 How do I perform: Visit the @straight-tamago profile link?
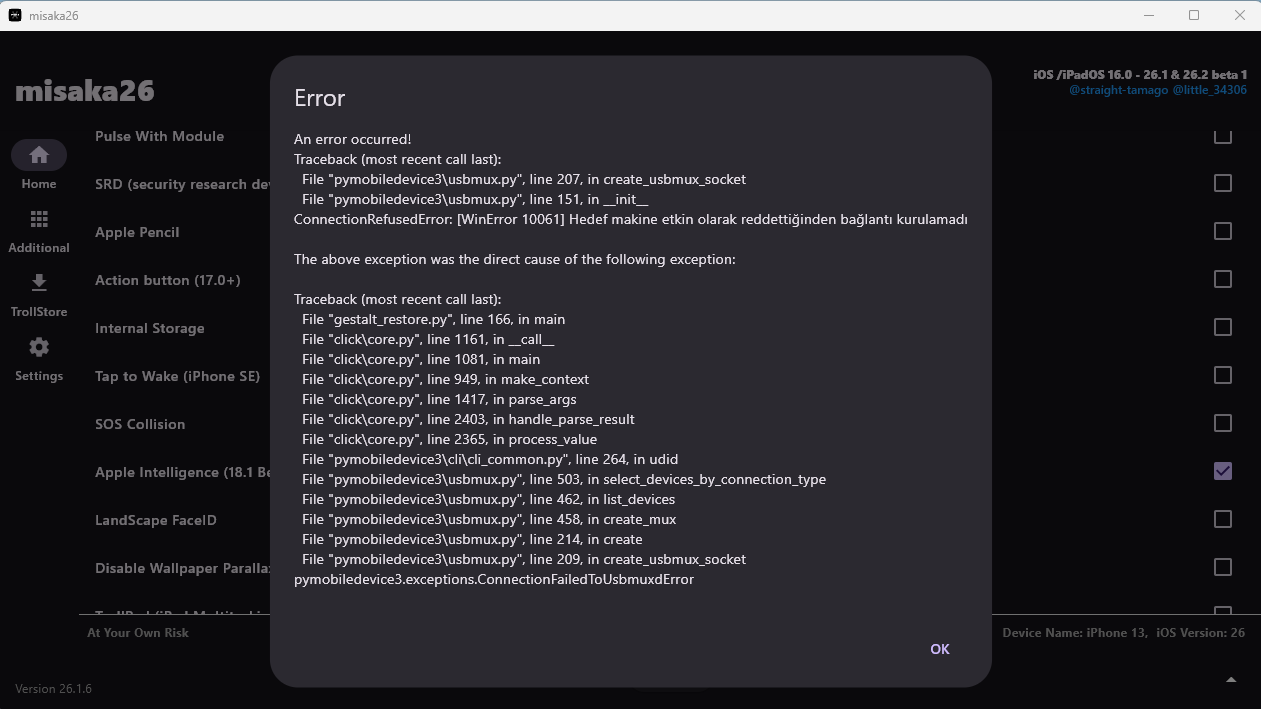point(1117,90)
